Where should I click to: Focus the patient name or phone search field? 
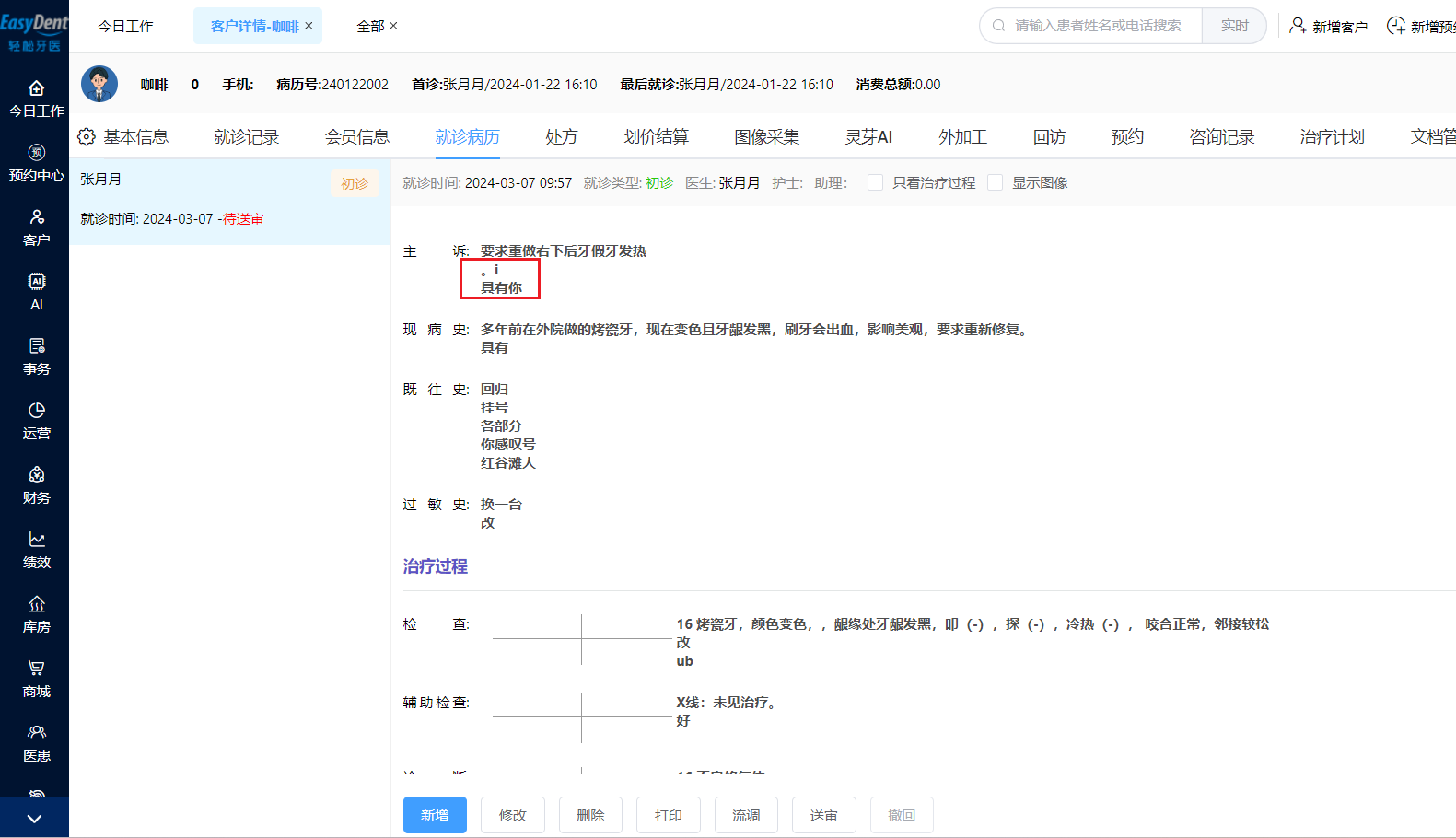tap(1098, 26)
